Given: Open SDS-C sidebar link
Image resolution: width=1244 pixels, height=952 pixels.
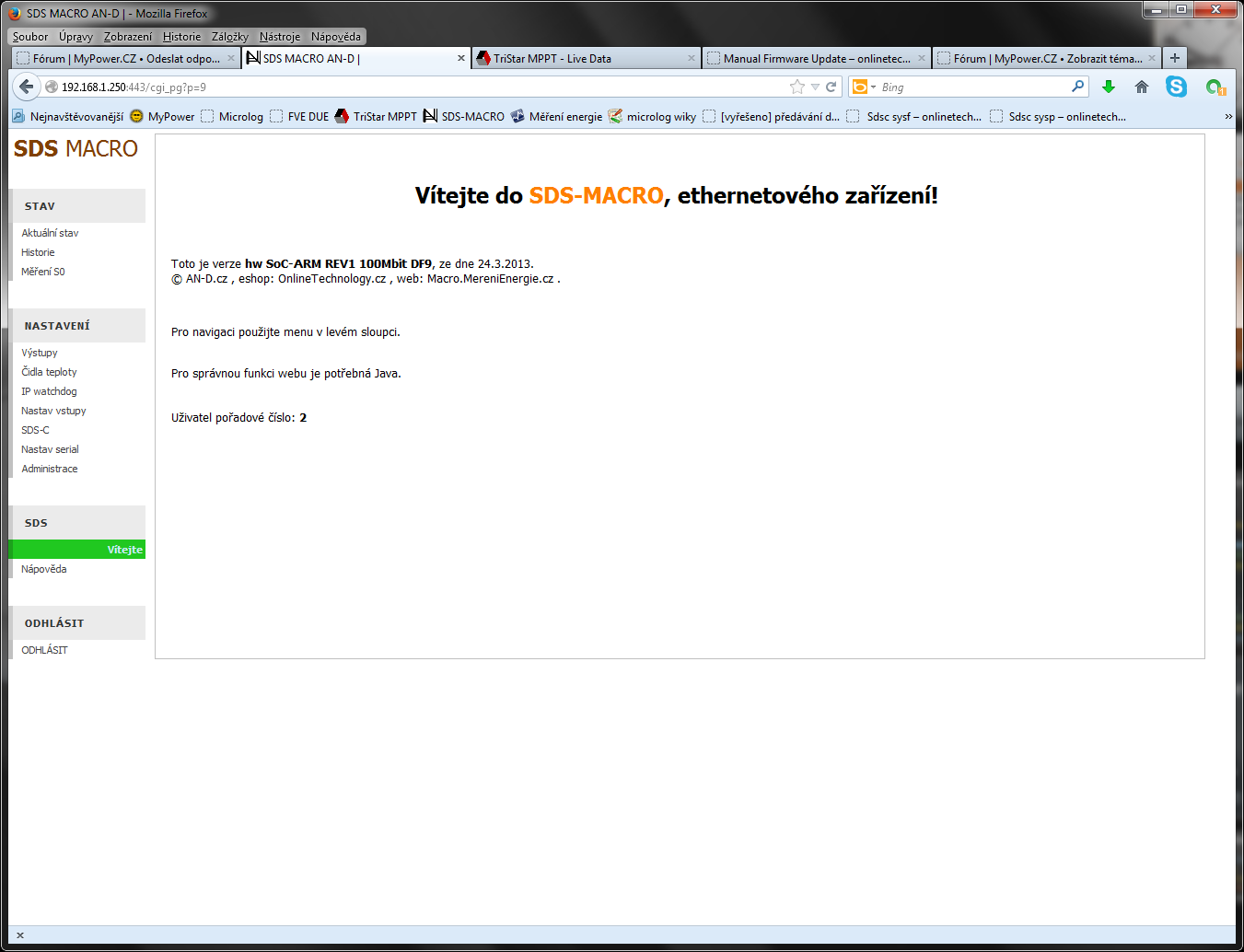Looking at the screenshot, I should [x=35, y=430].
